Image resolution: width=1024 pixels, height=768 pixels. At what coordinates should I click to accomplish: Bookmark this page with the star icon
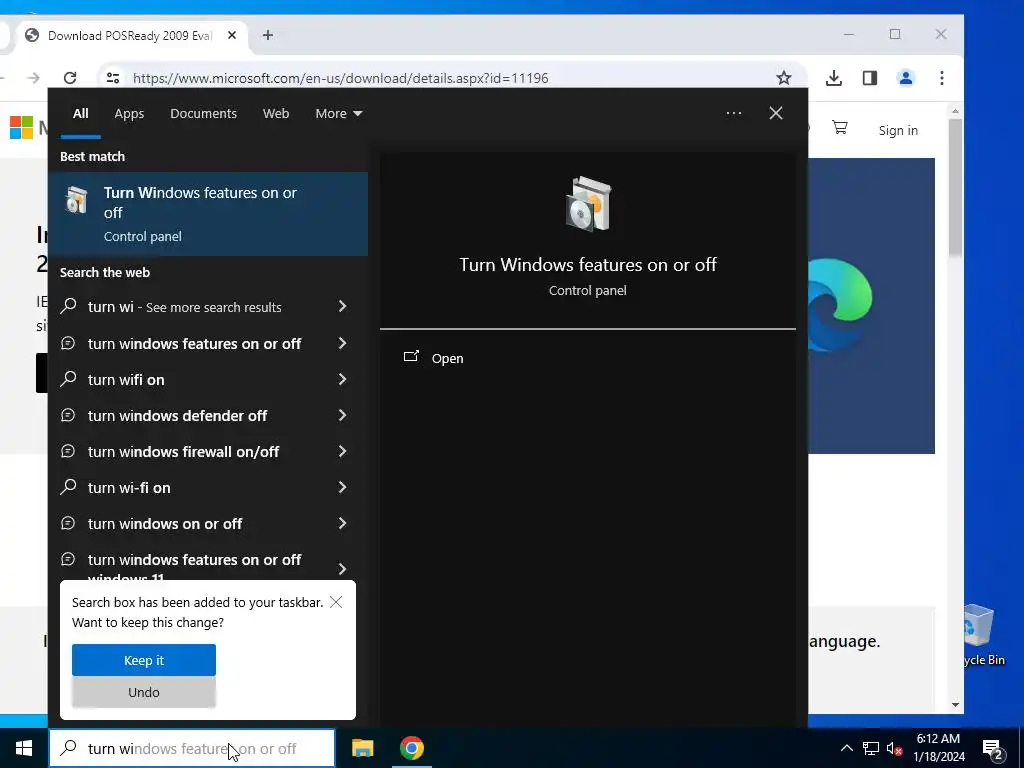[784, 78]
